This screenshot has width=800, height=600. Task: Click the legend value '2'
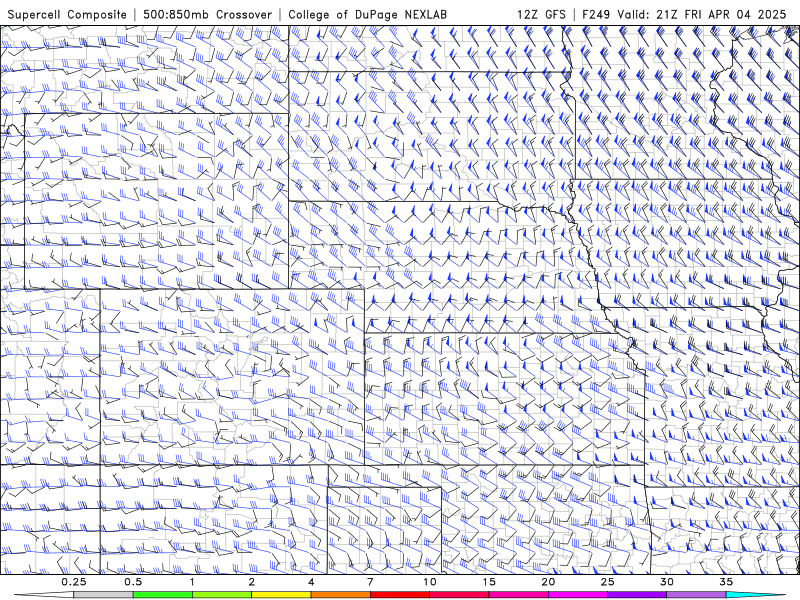(x=252, y=582)
